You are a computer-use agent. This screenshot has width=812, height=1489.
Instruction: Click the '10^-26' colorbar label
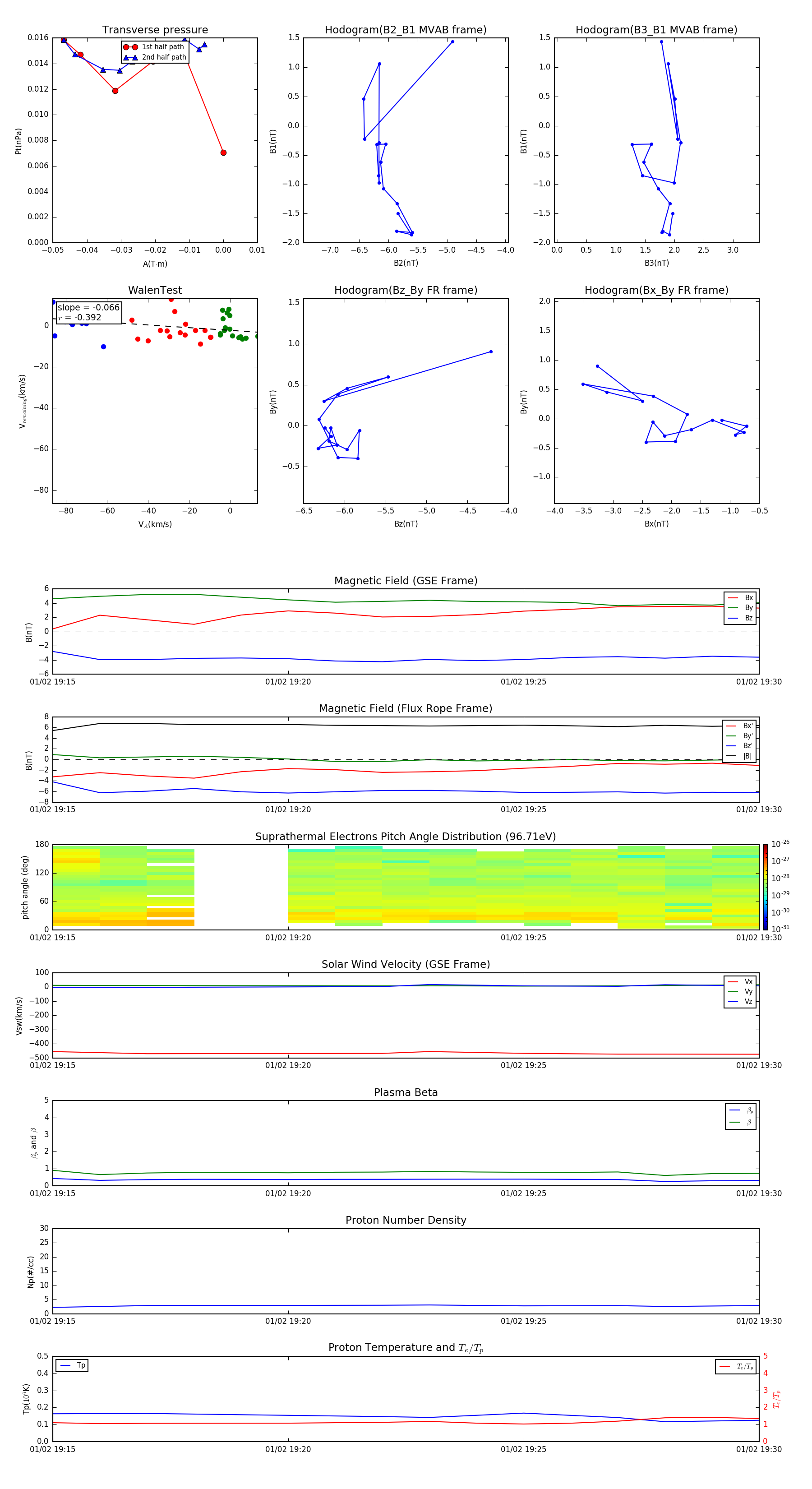(x=780, y=844)
